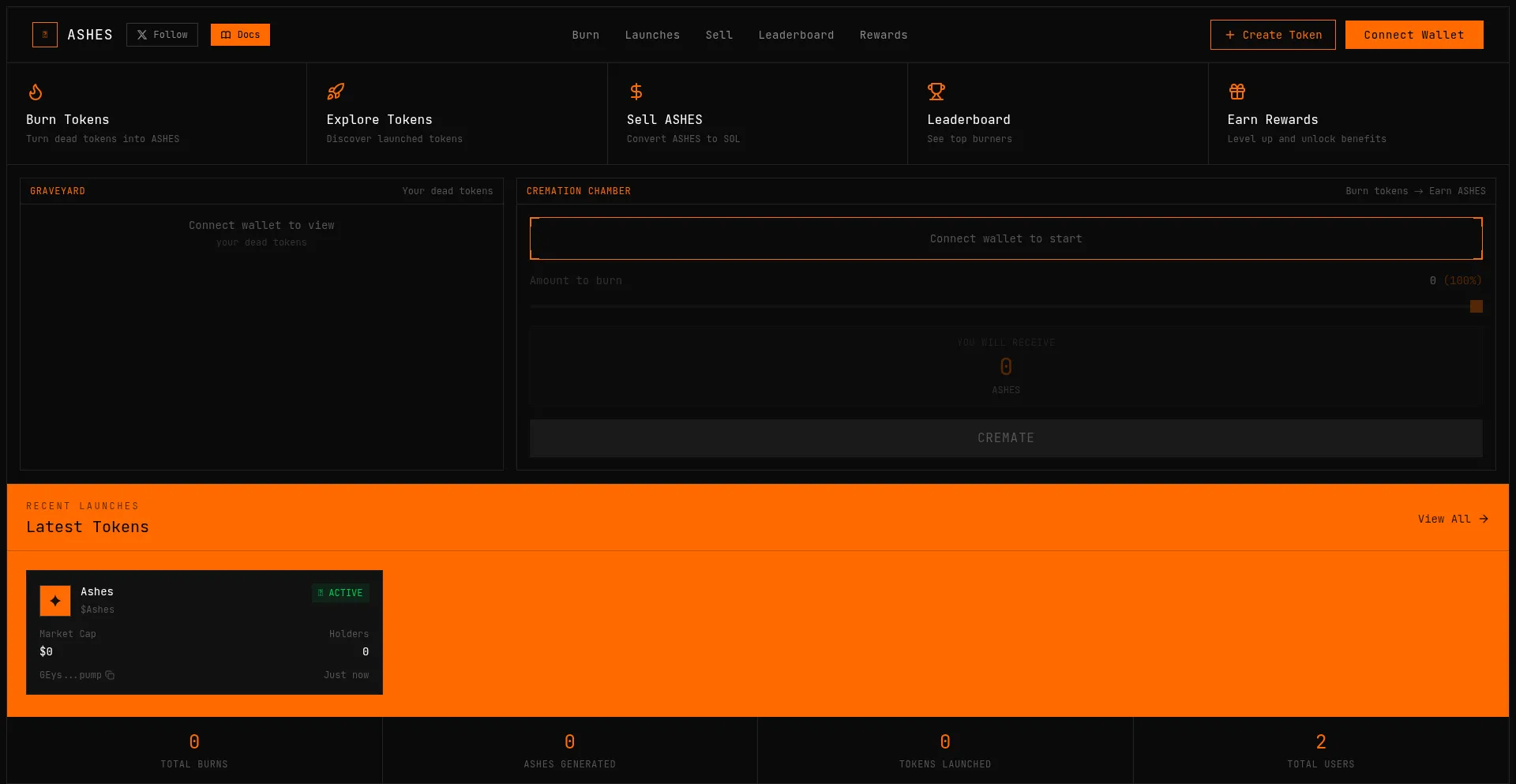Image resolution: width=1516 pixels, height=784 pixels.
Task: Click the Create Token button
Action: [x=1273, y=35]
